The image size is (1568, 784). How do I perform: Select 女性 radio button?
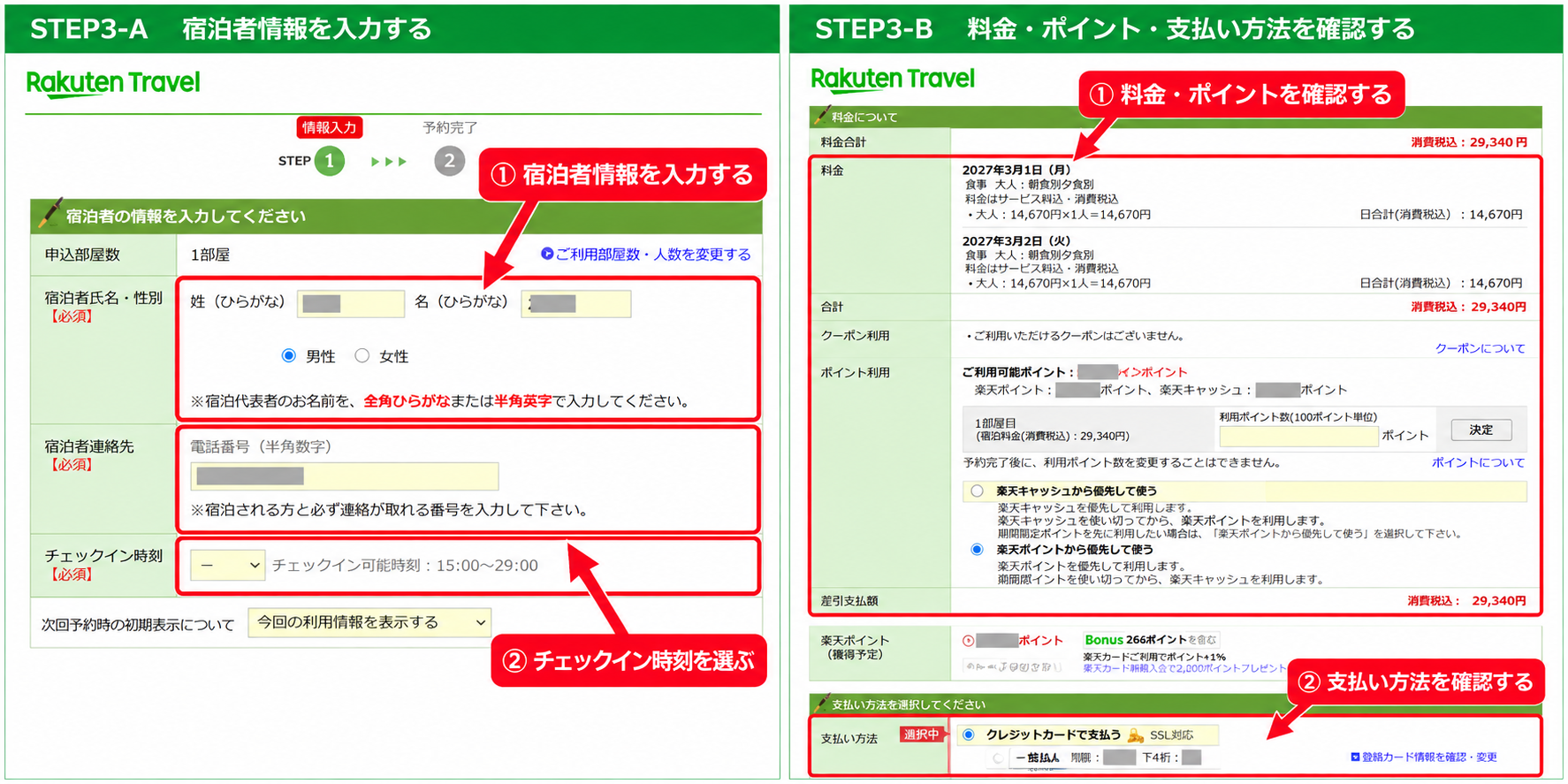coord(362,355)
